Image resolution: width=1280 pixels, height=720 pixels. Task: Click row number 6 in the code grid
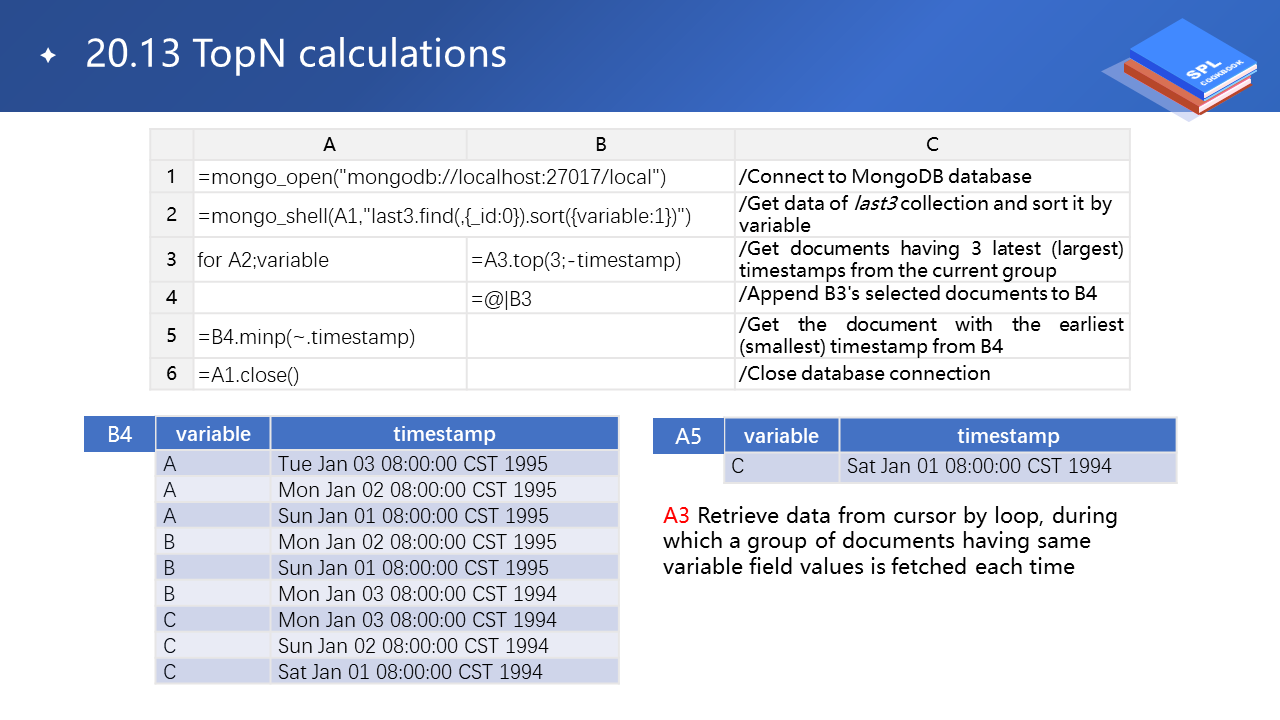pos(172,374)
